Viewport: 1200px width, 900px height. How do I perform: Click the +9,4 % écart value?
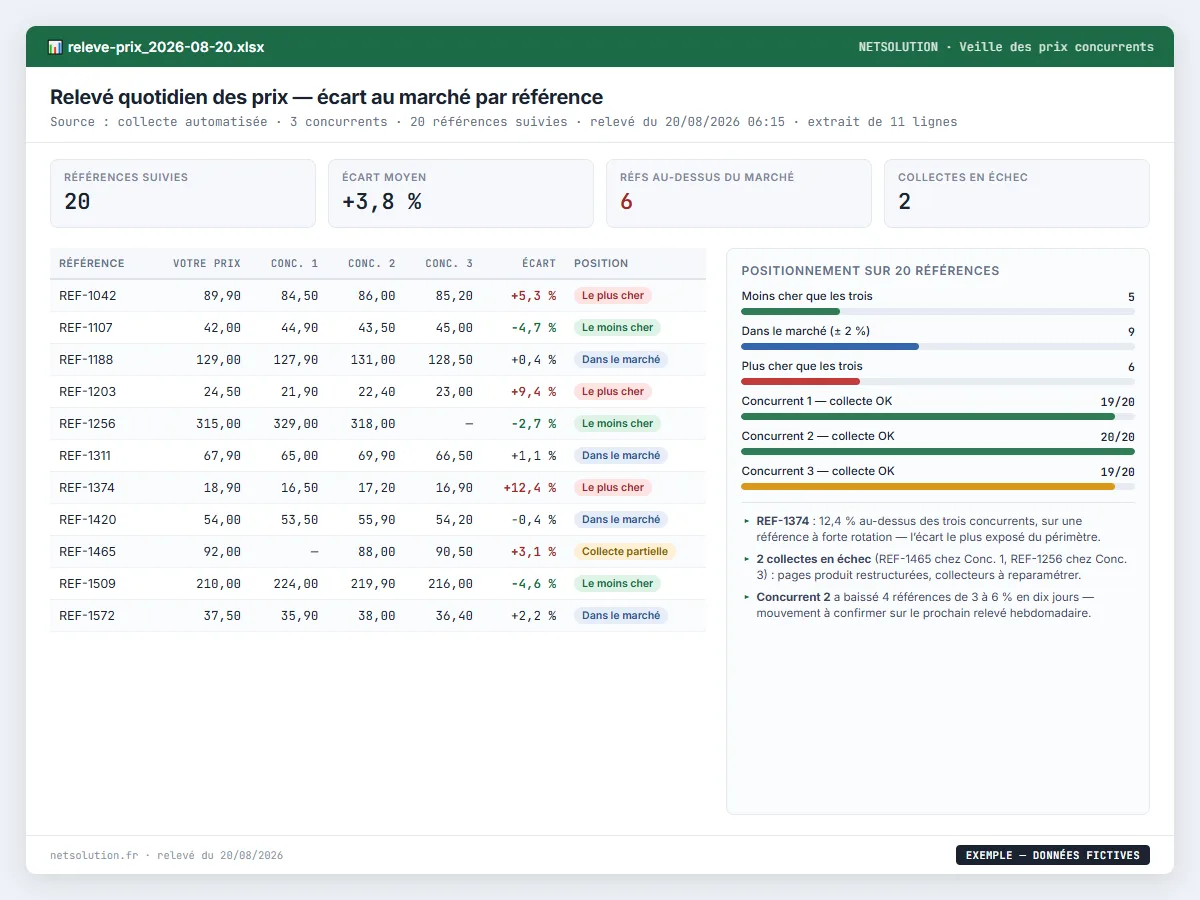click(533, 392)
